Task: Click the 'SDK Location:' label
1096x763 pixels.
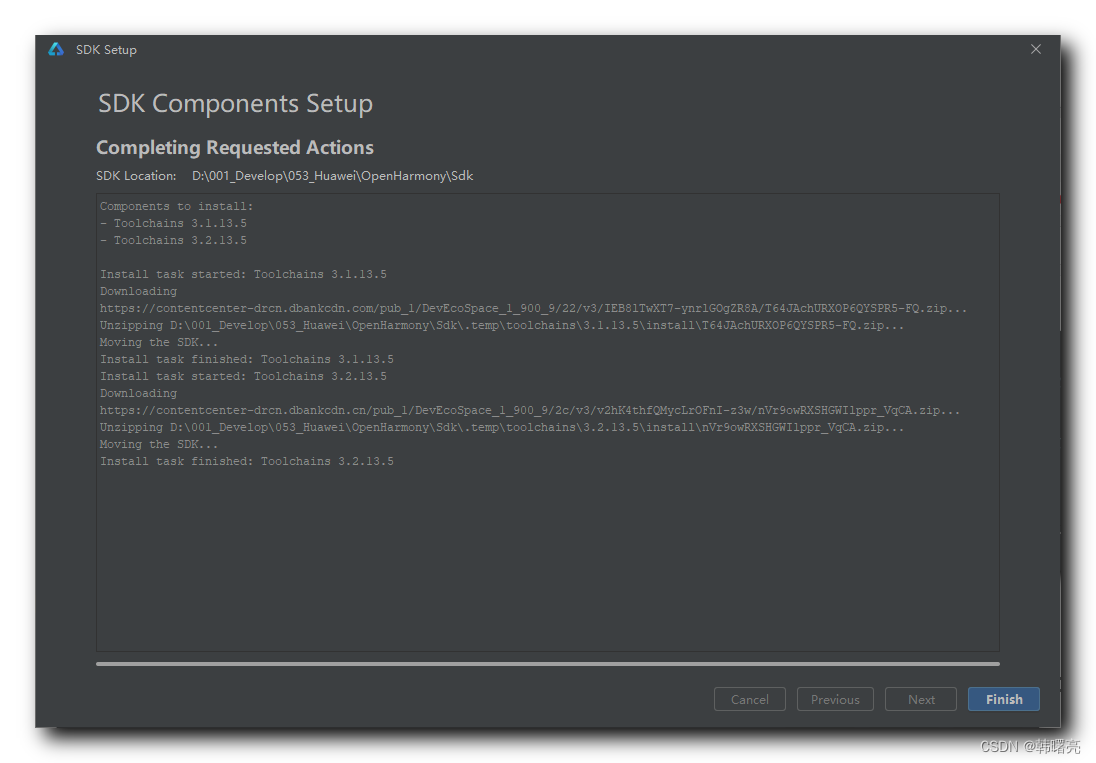Action: click(136, 176)
